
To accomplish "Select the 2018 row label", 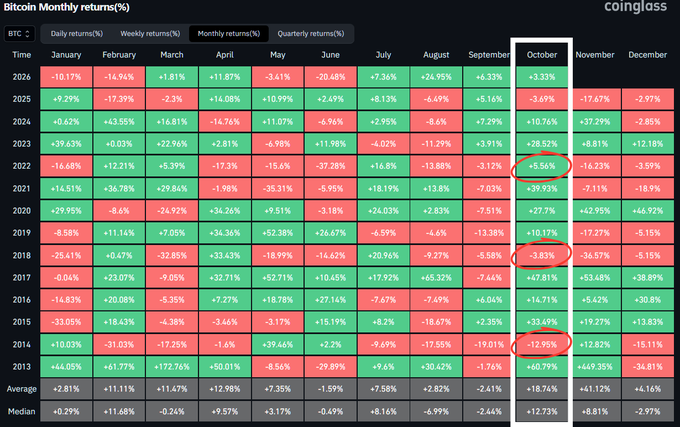I will coord(22,255).
